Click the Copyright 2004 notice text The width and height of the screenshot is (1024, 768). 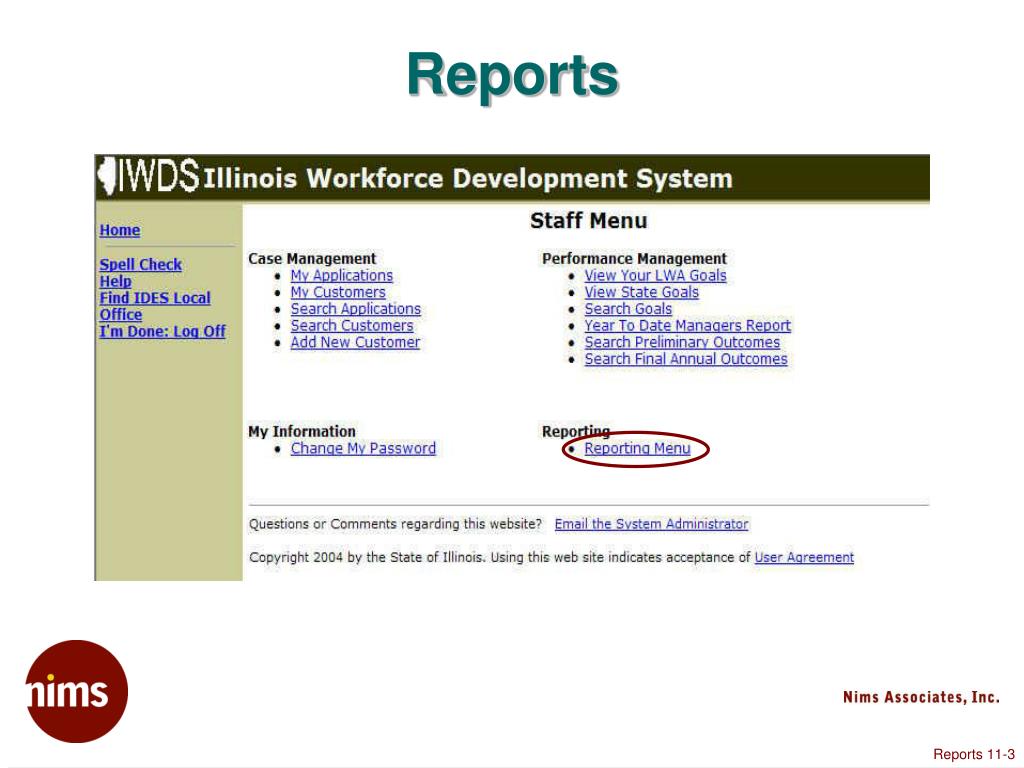[500, 558]
